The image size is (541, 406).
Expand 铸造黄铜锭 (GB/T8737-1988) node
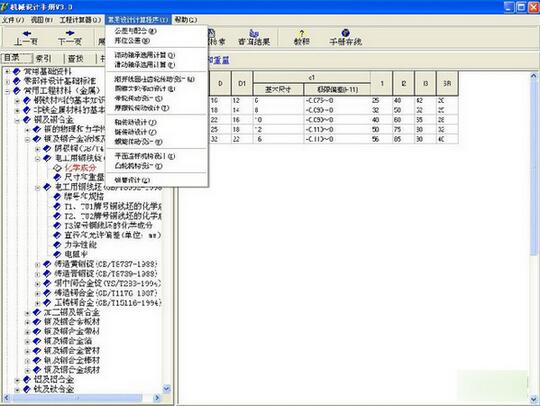(x=38, y=265)
